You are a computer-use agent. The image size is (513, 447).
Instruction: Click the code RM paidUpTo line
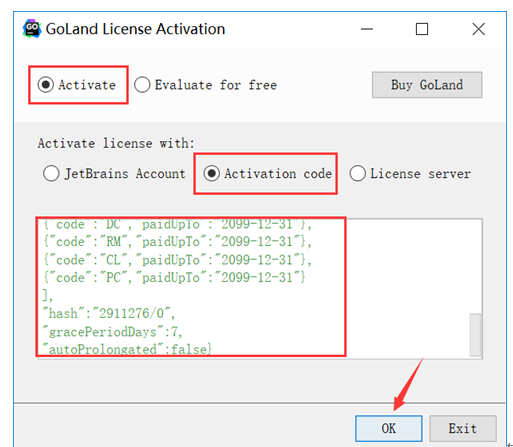(x=178, y=241)
